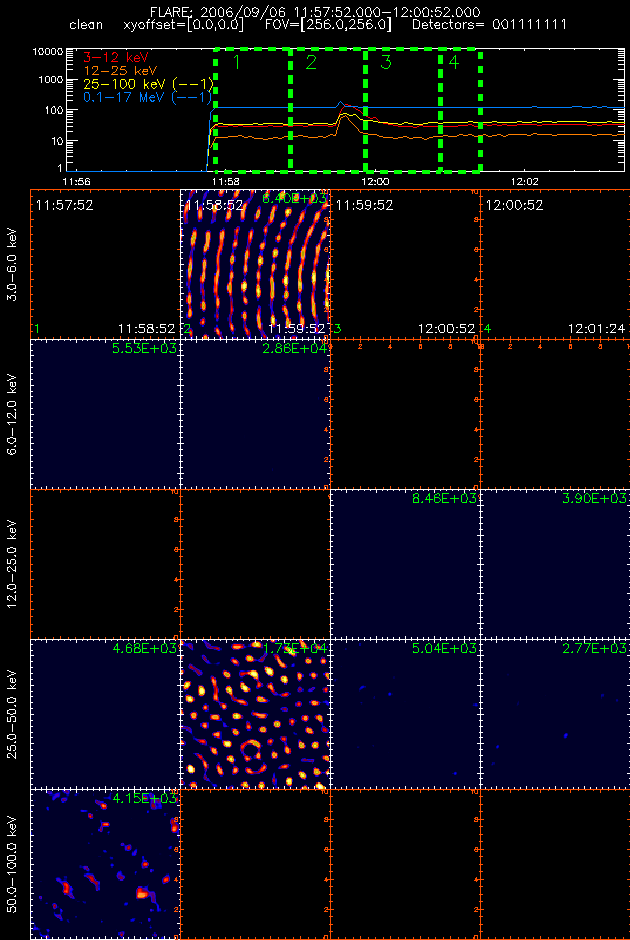Viewport: 630px width, 940px height.
Task: Open the 12.0-25.0 keV panel labeled 3.90E+03
Action: click(x=555, y=564)
